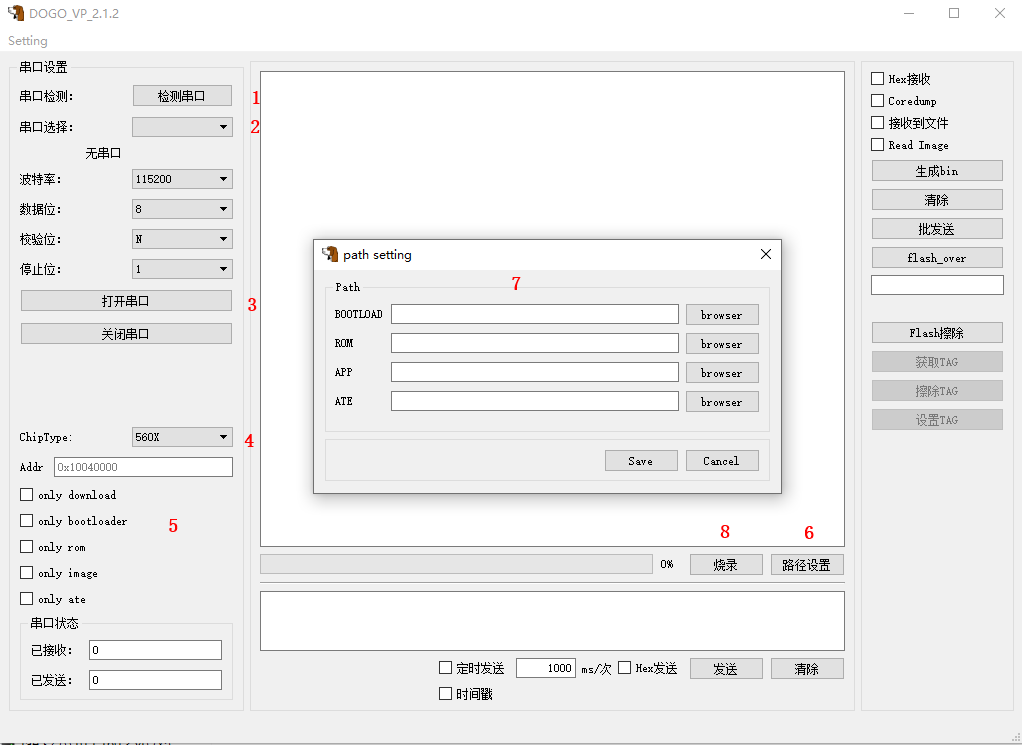This screenshot has height=745, width=1022.
Task: Enable the only download checkbox
Action: 27,495
